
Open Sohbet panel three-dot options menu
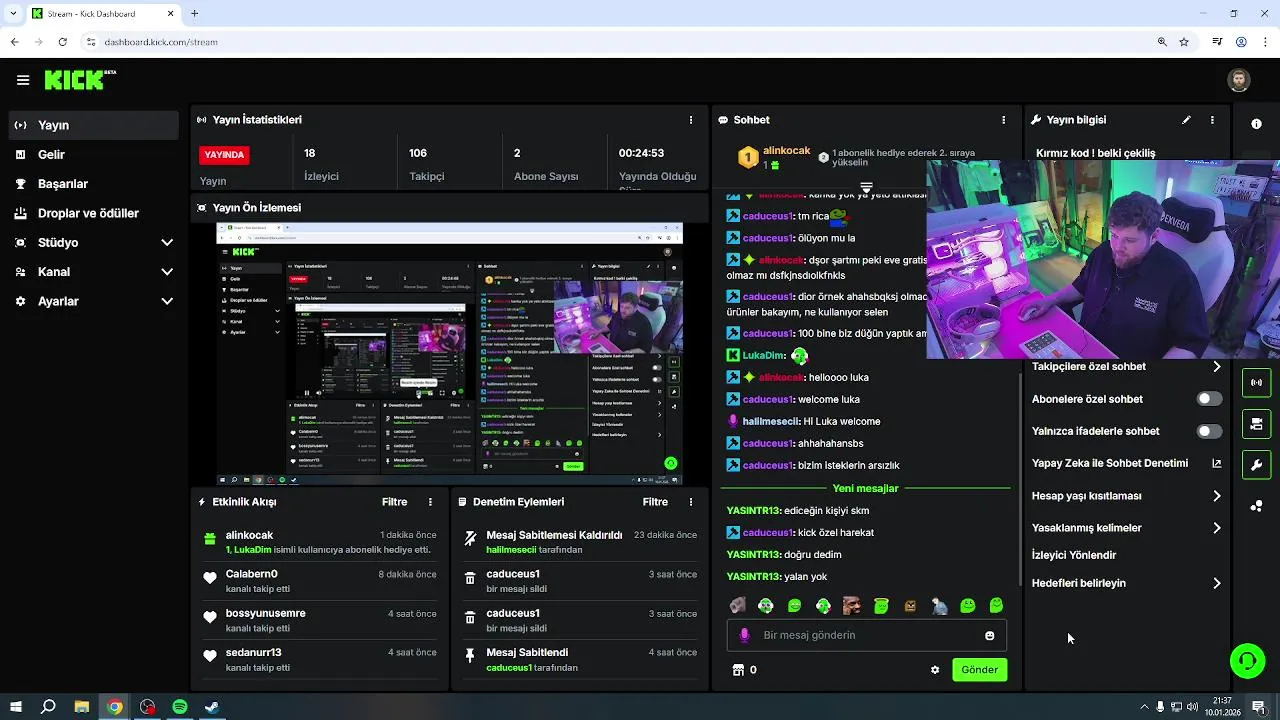1004,120
